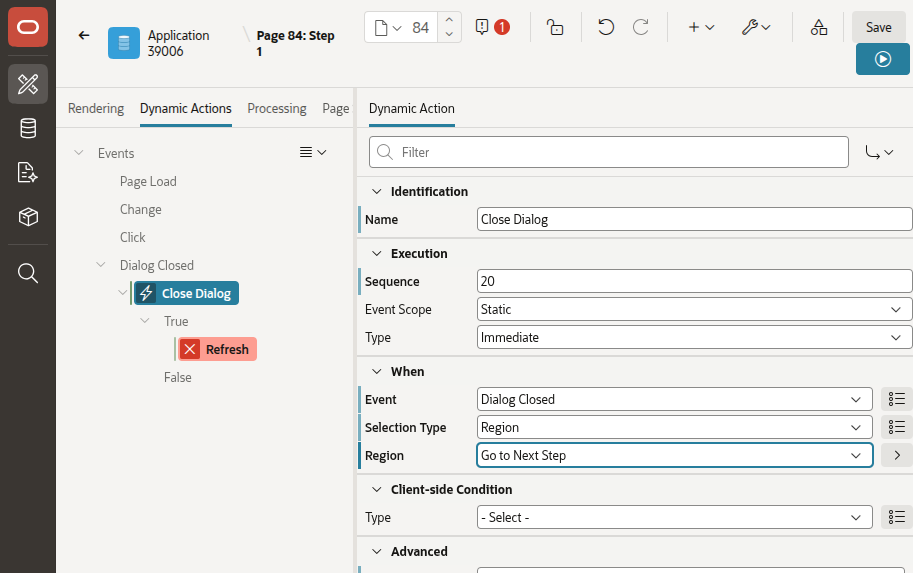Collapse the When section
Screen dimensions: 913x573
(x=377, y=372)
